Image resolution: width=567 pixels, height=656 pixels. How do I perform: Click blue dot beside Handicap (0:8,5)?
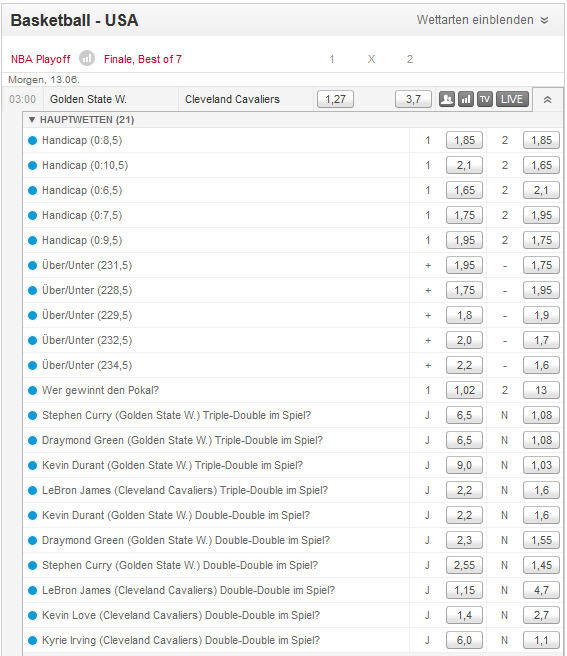coord(33,141)
